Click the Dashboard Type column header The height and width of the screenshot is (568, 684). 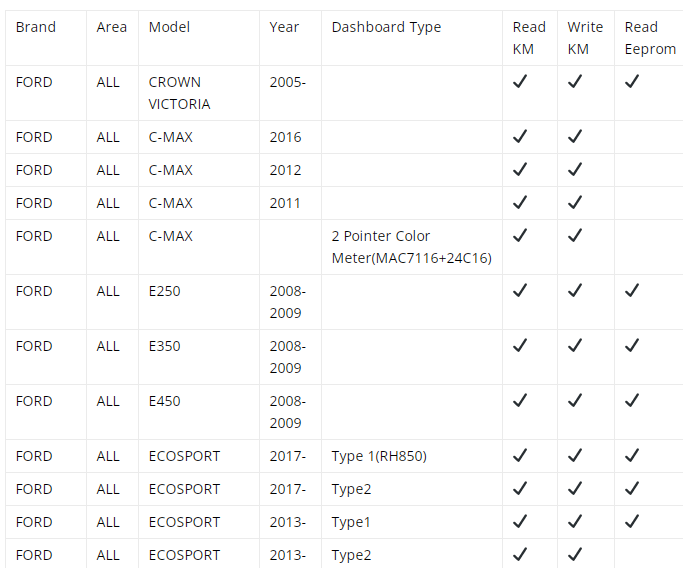(386, 27)
